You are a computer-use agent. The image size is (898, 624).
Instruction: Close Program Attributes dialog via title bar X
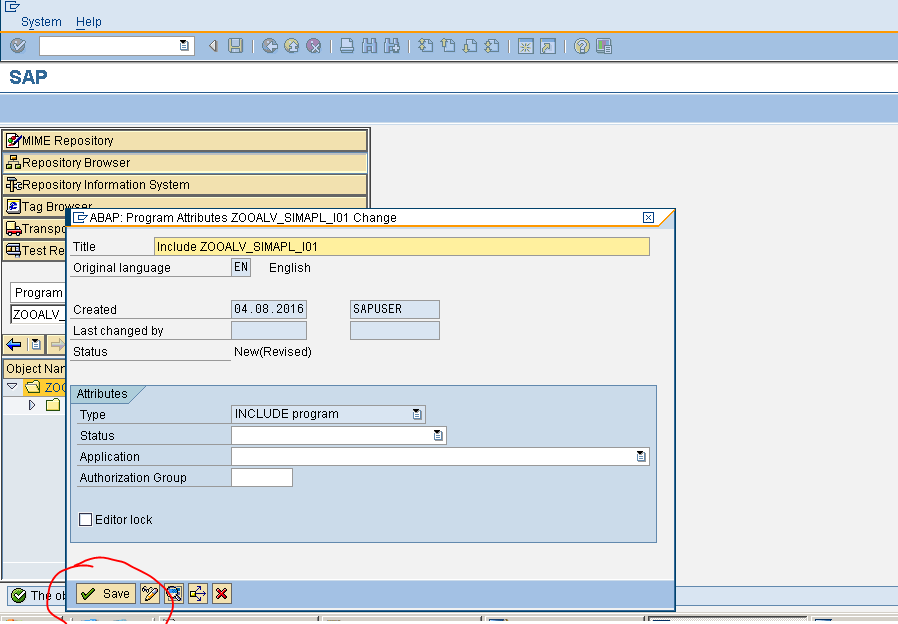[x=648, y=218]
